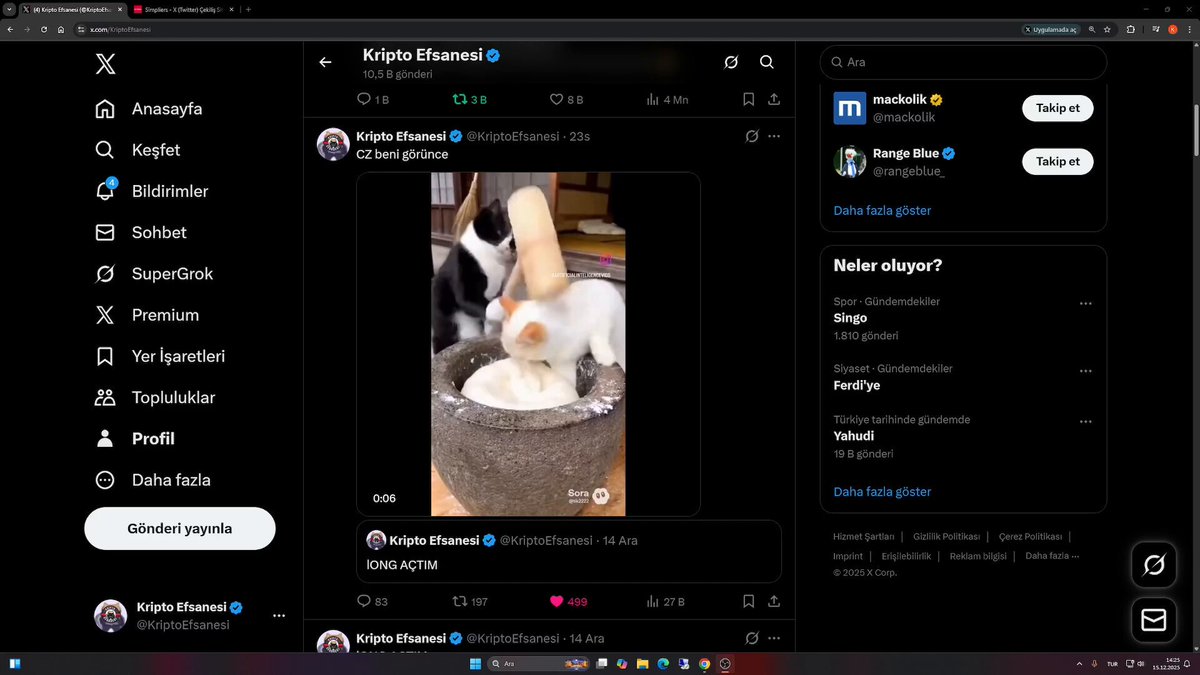Reply to the post with 83 comments
The image size is (1200, 675).
click(372, 601)
